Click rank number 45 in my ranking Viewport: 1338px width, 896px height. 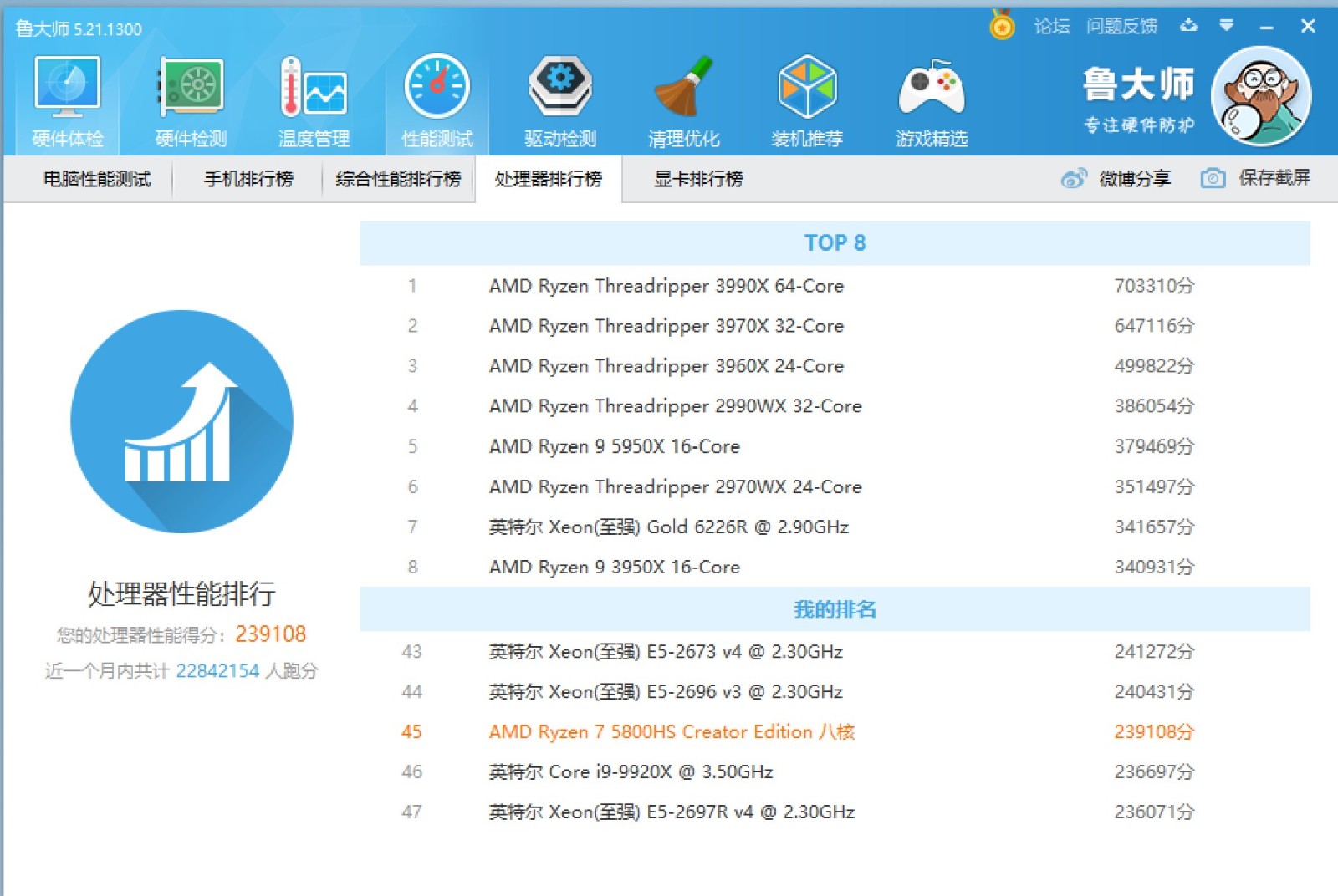point(411,731)
